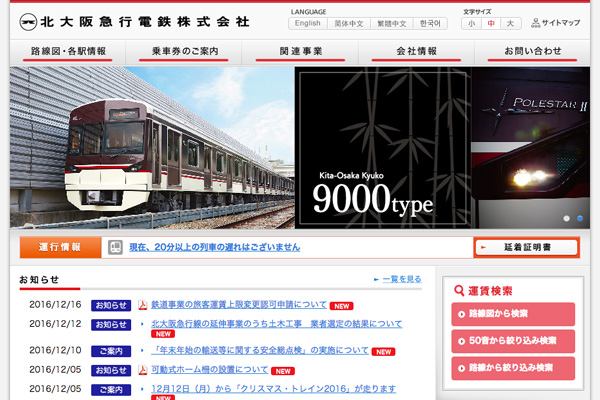Image resolution: width=600 pixels, height=400 pixels.
Task: Click the sitemap icon next to サイトマップ
Action: (535, 23)
